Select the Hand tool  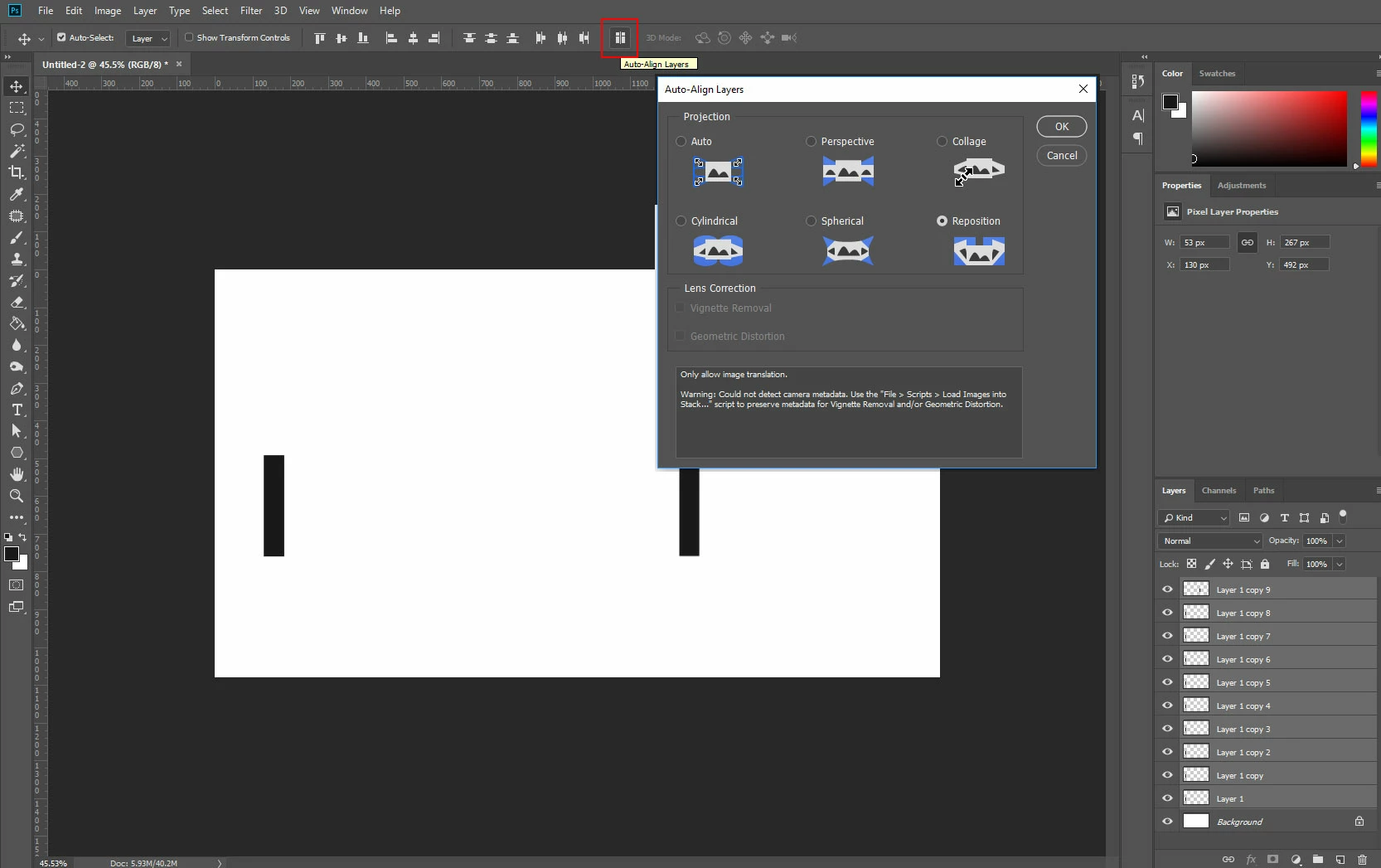[x=17, y=474]
